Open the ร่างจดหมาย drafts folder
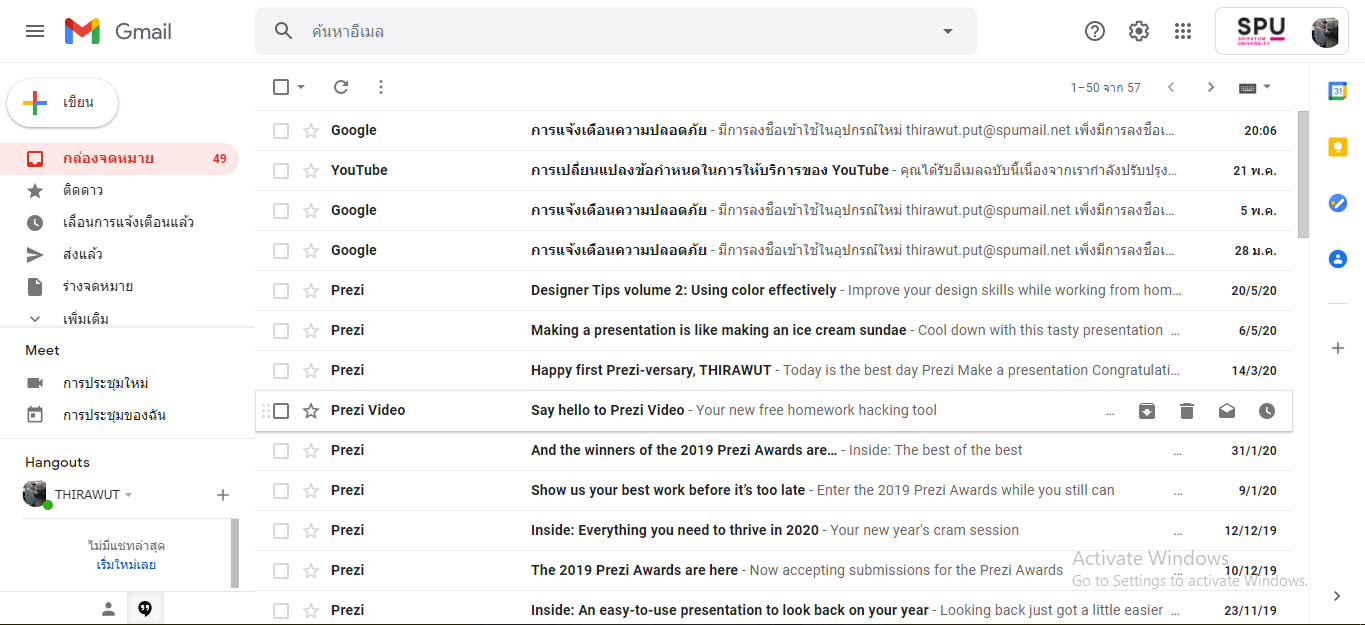Image resolution: width=1365 pixels, height=625 pixels. 120,286
